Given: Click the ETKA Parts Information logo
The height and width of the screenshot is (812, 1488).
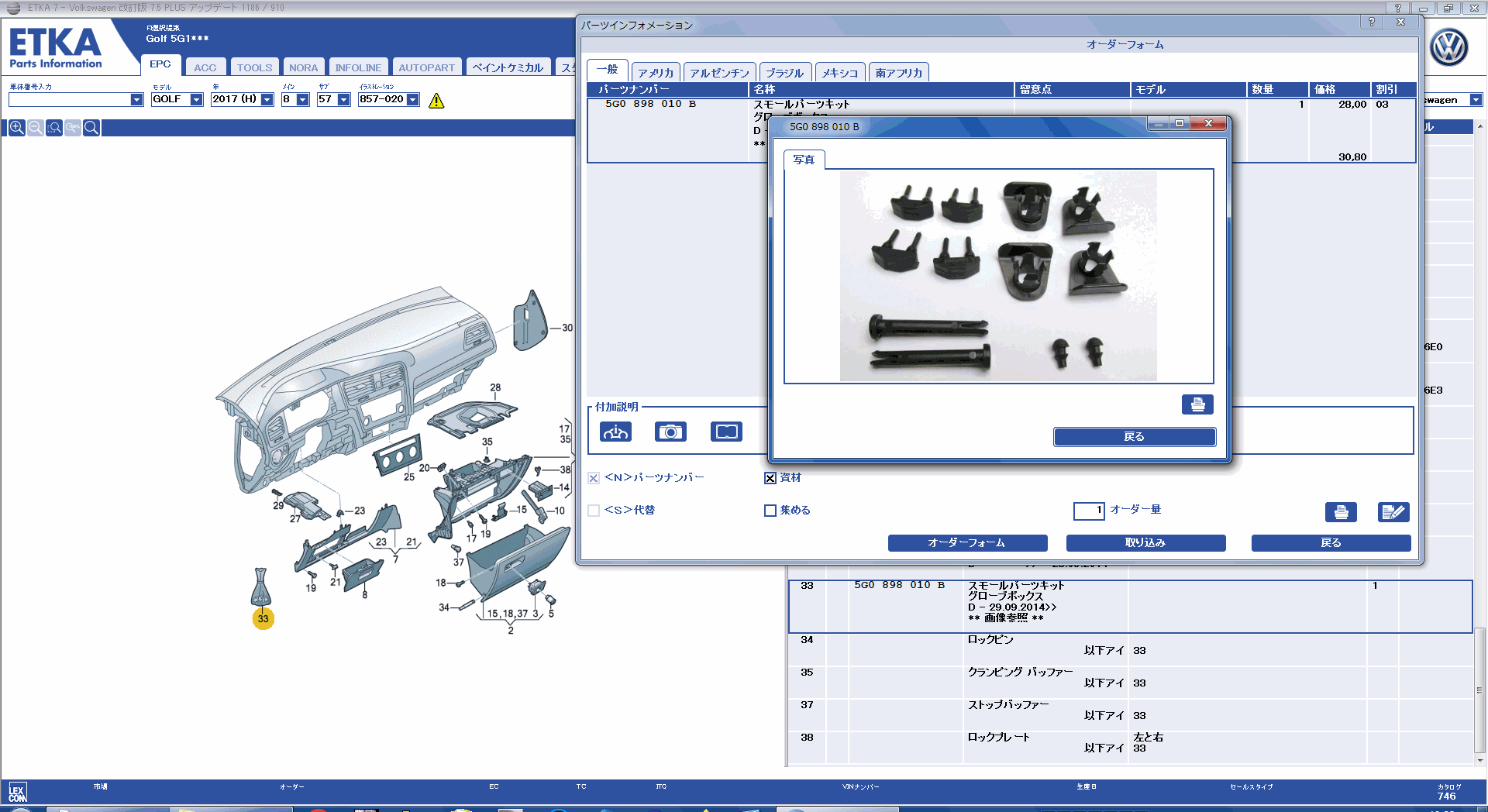Looking at the screenshot, I should click(56, 48).
